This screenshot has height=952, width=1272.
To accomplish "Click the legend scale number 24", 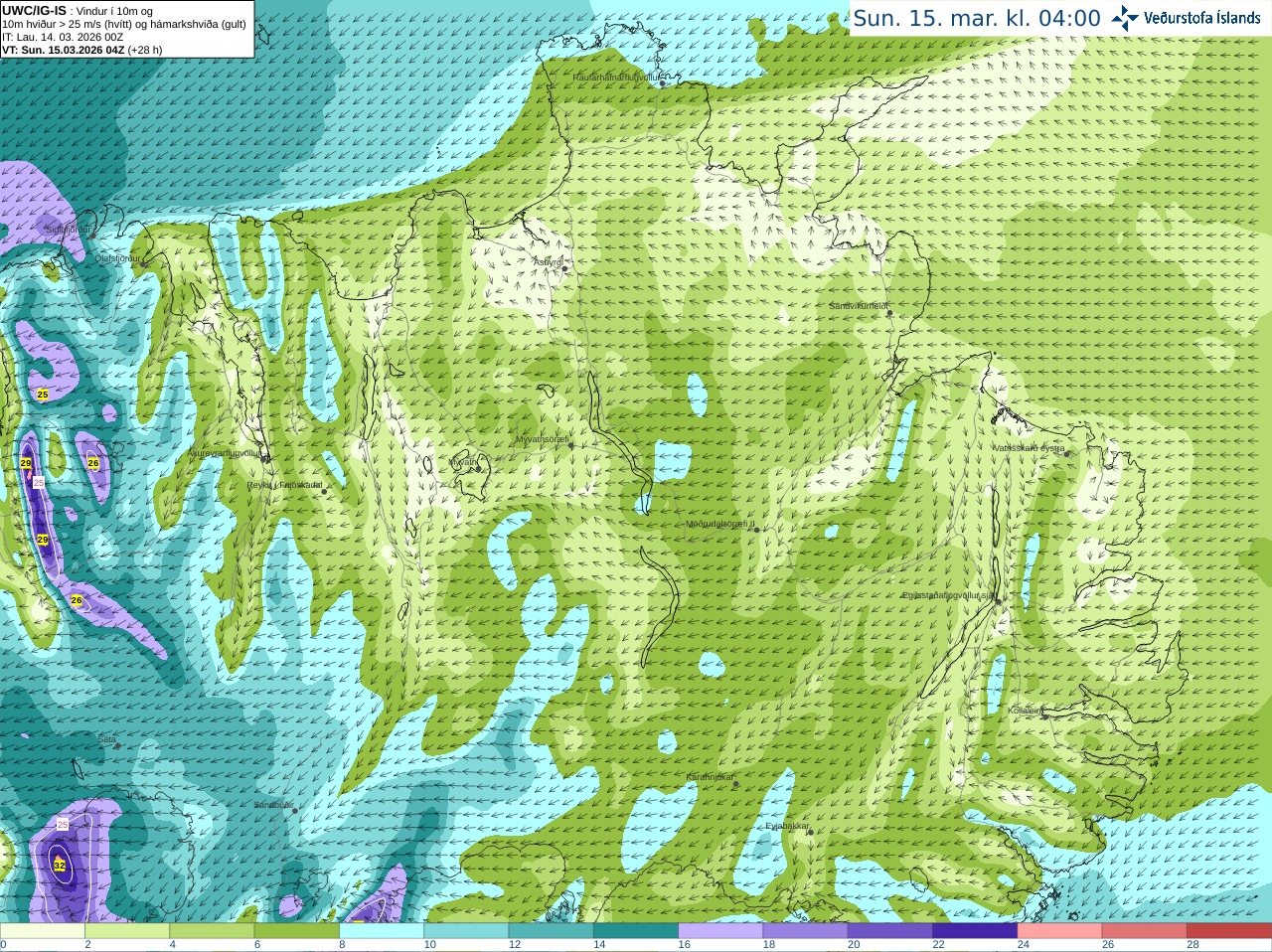I will (x=1023, y=945).
